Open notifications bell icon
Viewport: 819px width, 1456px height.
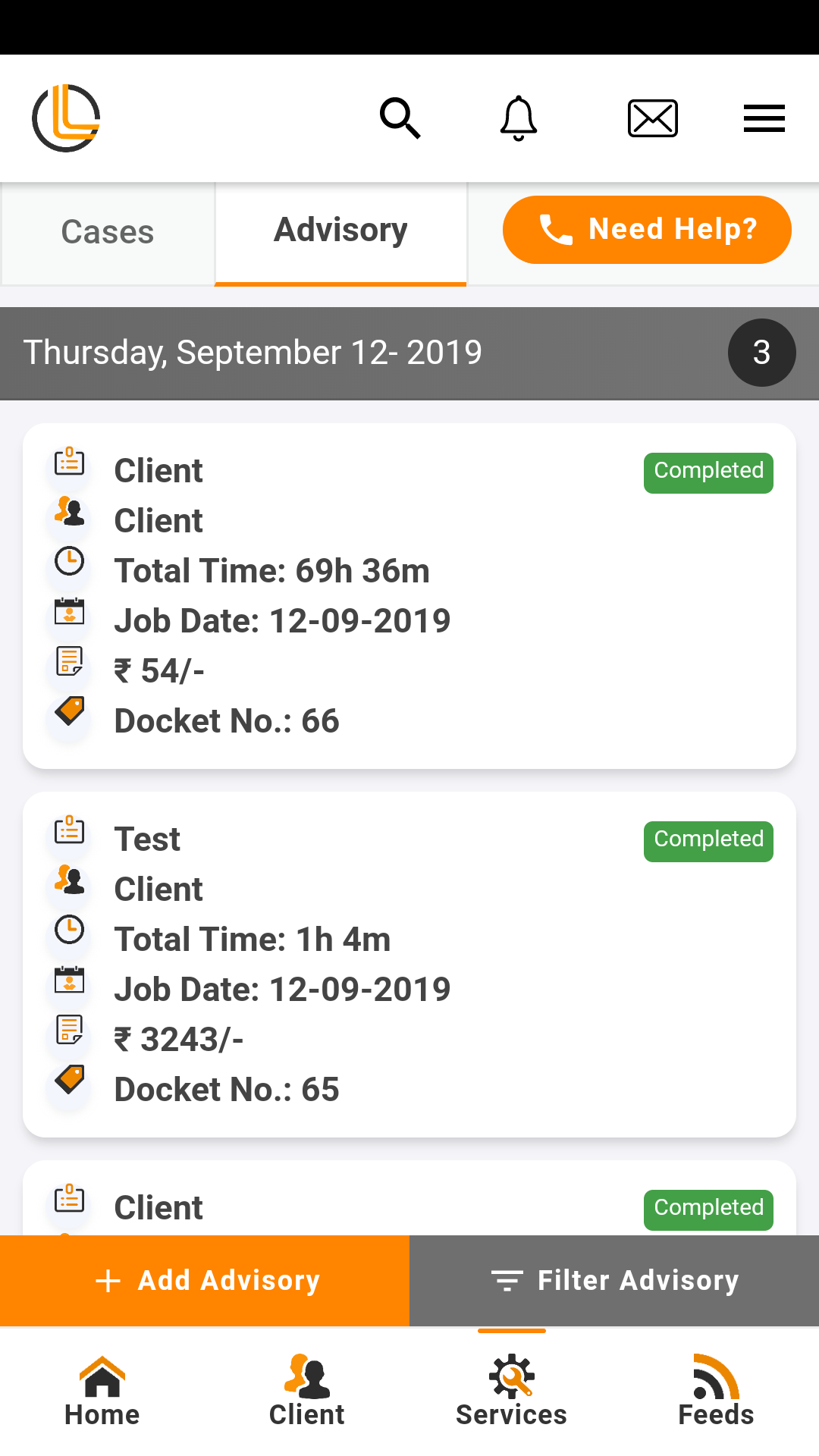519,118
